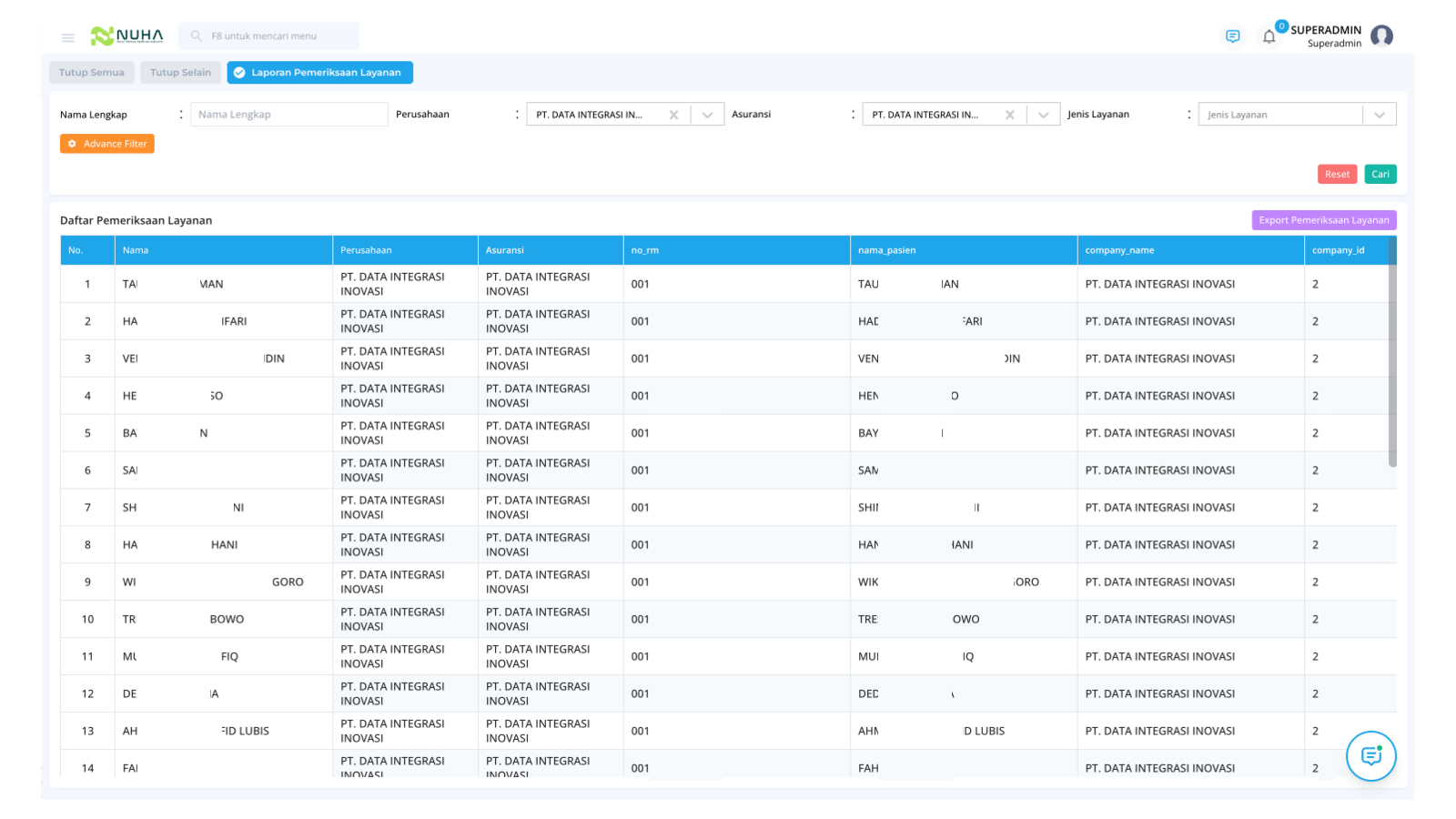
Task: Expand the Asuransi dropdown arrow
Action: click(x=1043, y=115)
